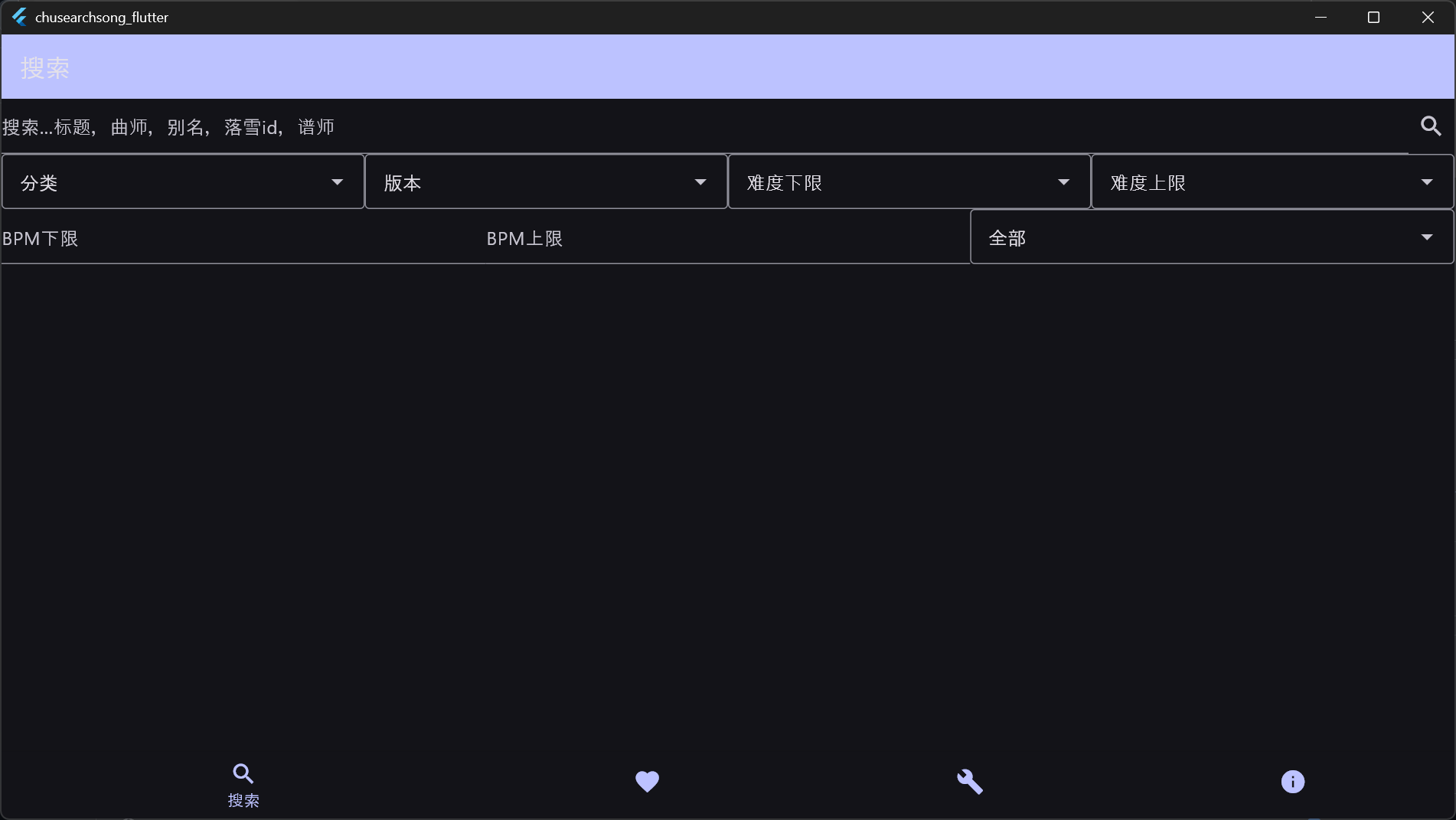The image size is (1456, 820).
Task: Open the wrench tools tab
Action: (970, 782)
